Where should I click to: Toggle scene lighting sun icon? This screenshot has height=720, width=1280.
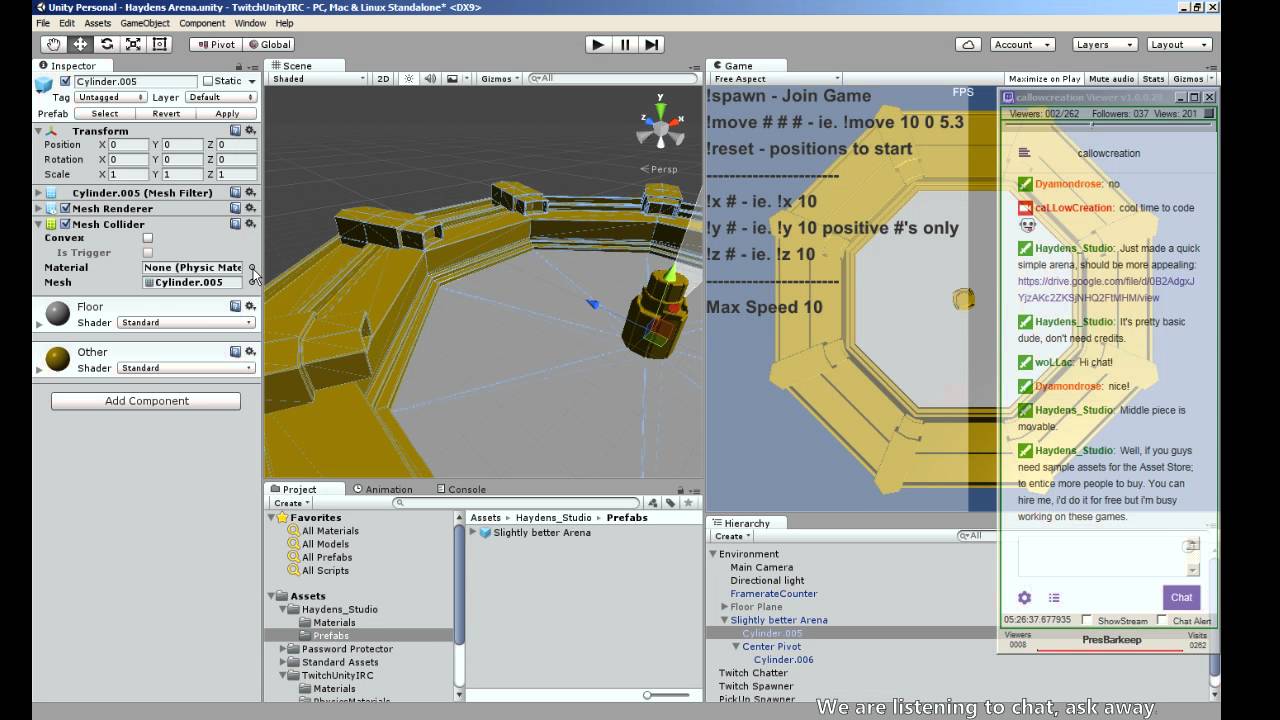pyautogui.click(x=408, y=78)
